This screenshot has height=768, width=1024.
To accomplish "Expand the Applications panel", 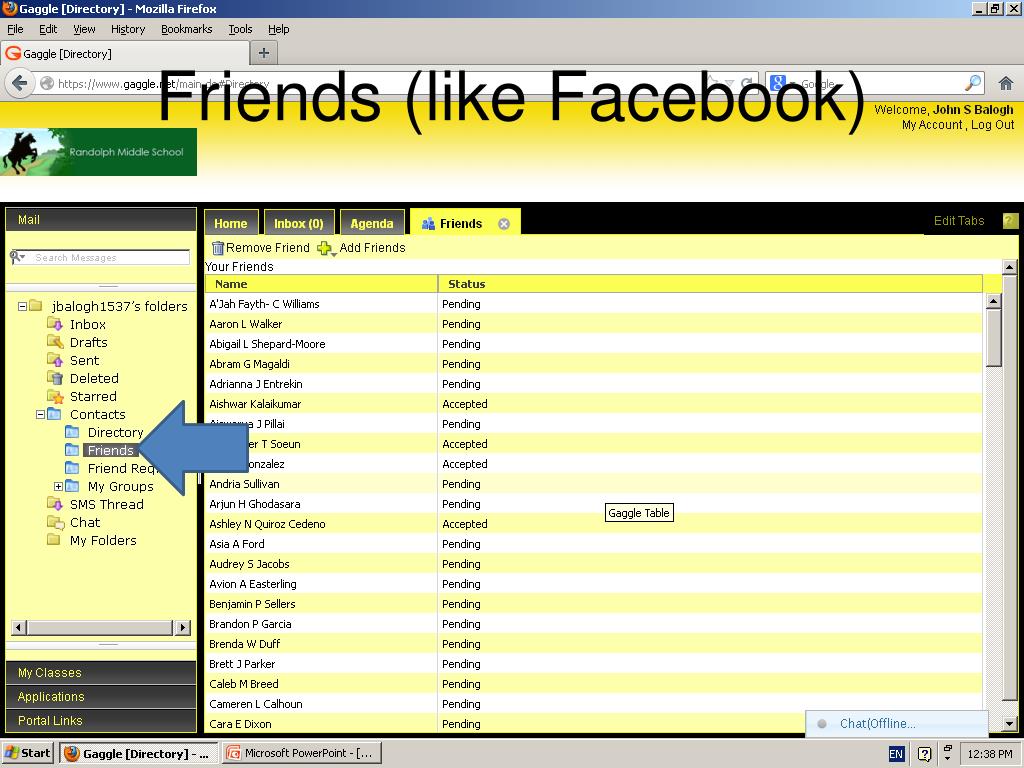I will click(101, 697).
